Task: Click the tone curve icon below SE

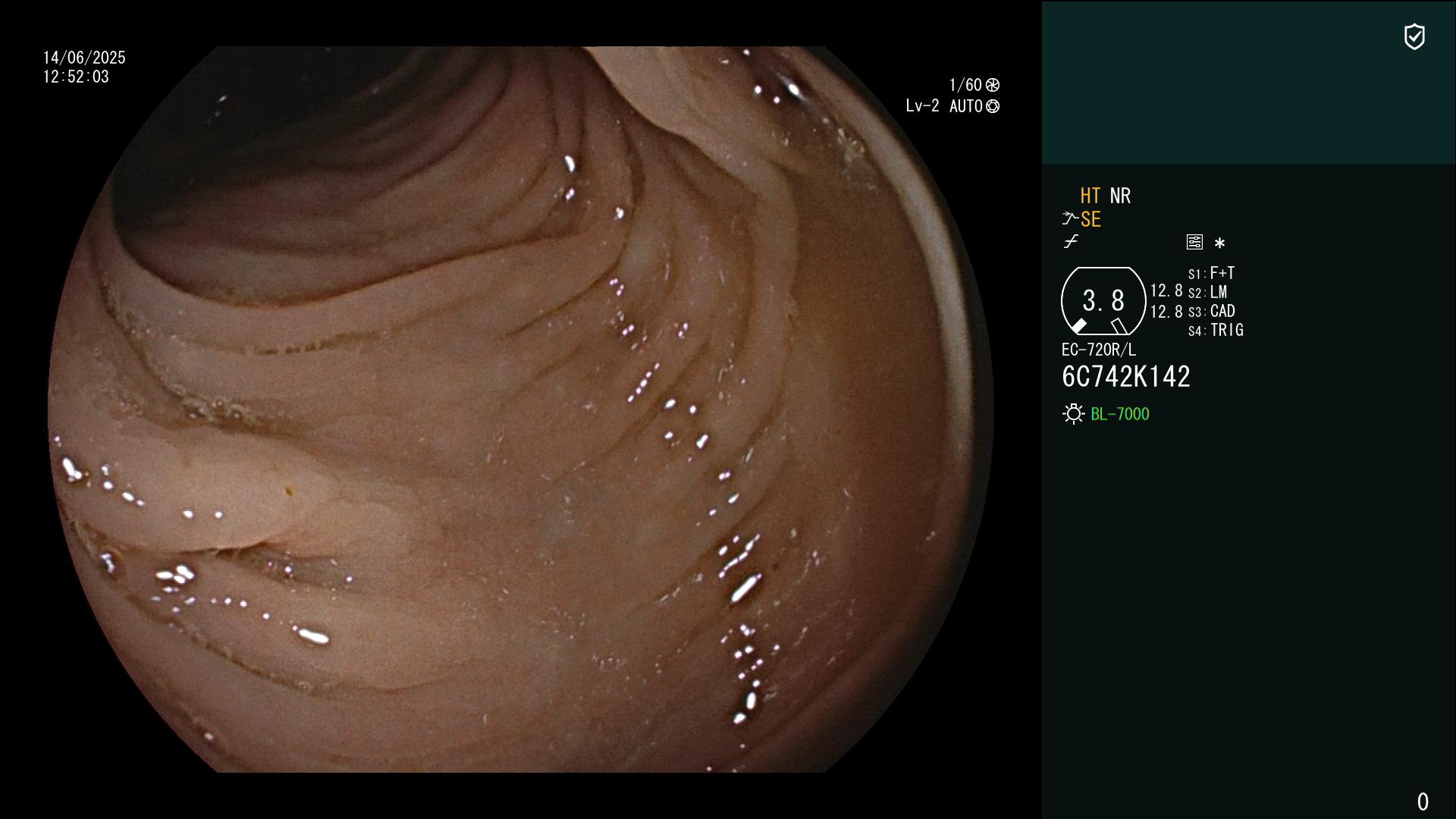Action: point(1071,242)
